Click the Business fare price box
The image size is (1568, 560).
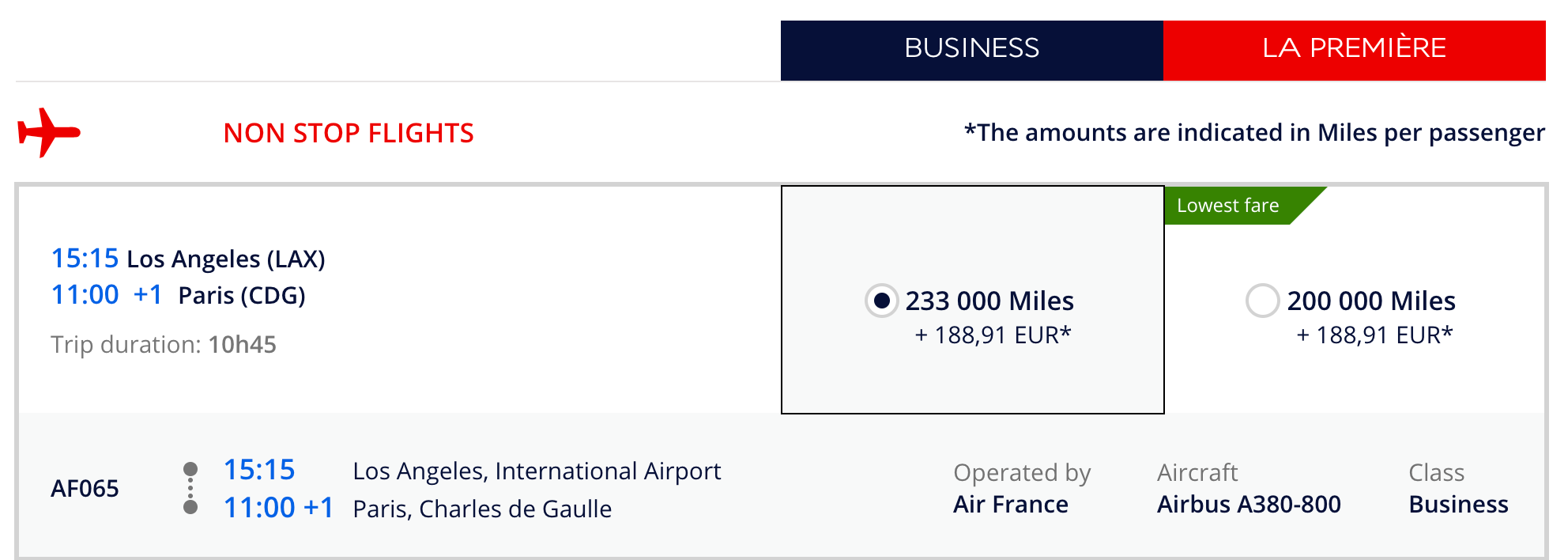point(972,300)
